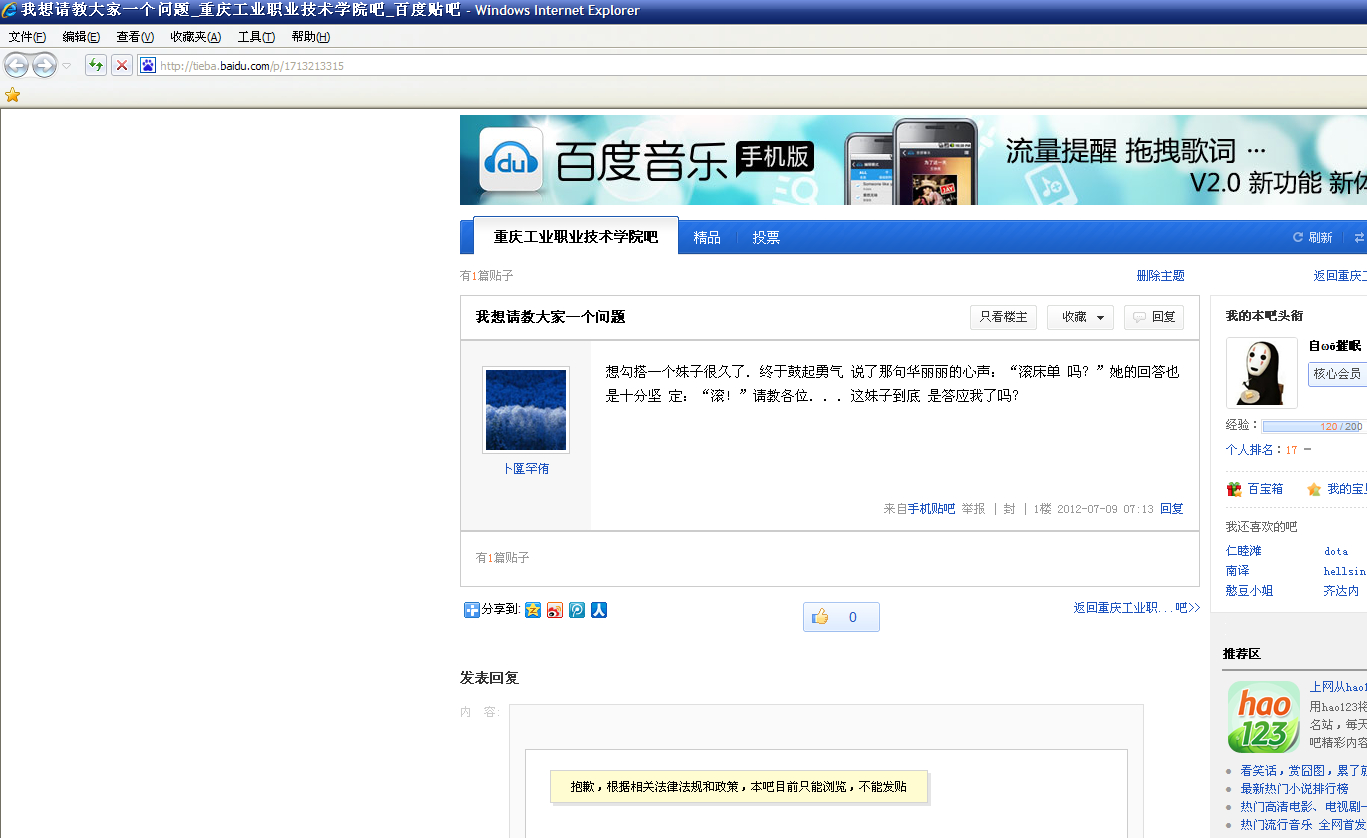The height and width of the screenshot is (838, 1367).
Task: Open the No-Face profile avatar in sidebar
Action: [x=1262, y=373]
